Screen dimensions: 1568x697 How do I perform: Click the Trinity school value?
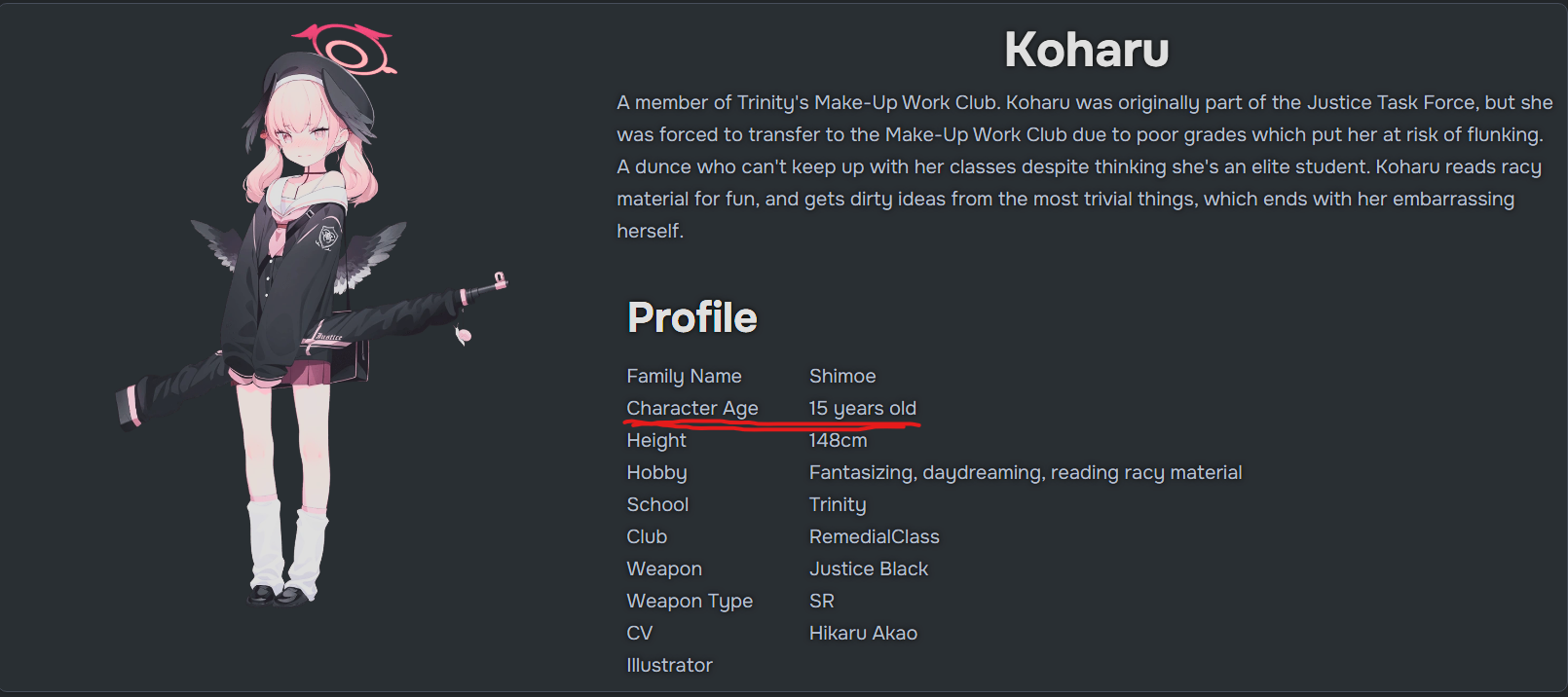tap(838, 504)
